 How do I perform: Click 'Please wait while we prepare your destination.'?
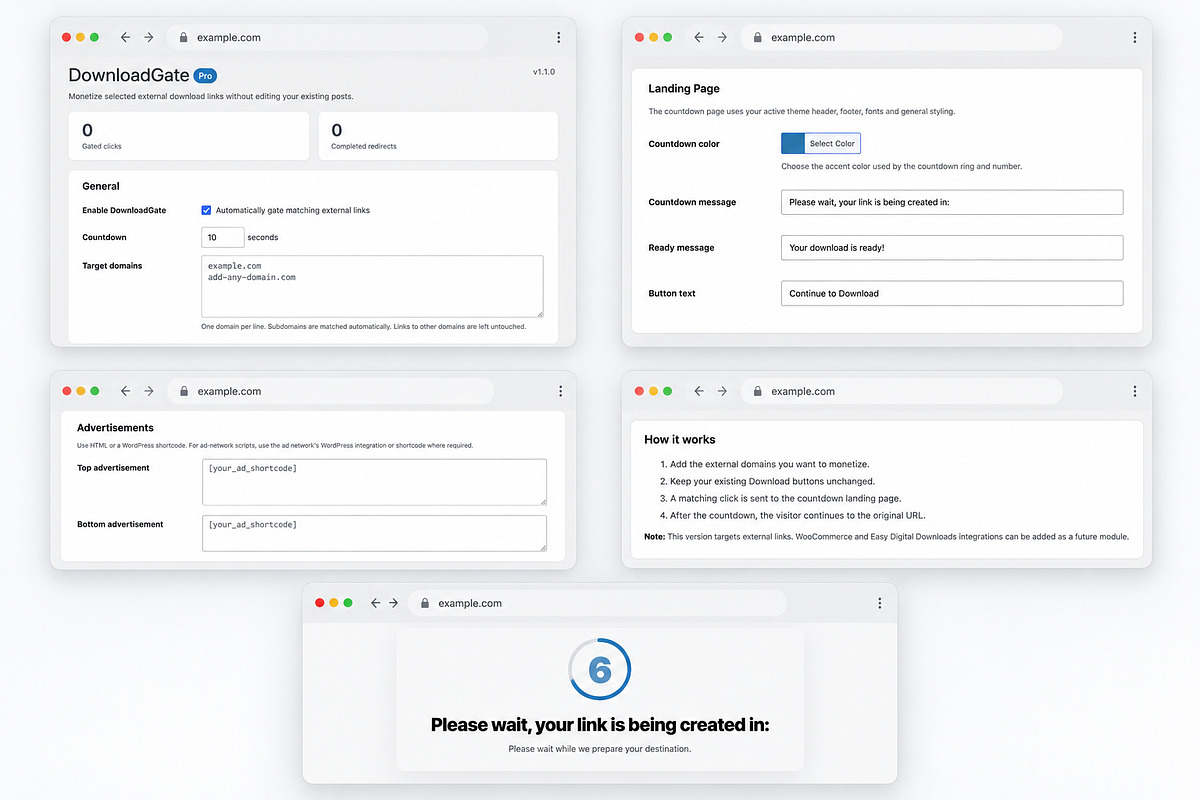[600, 748]
